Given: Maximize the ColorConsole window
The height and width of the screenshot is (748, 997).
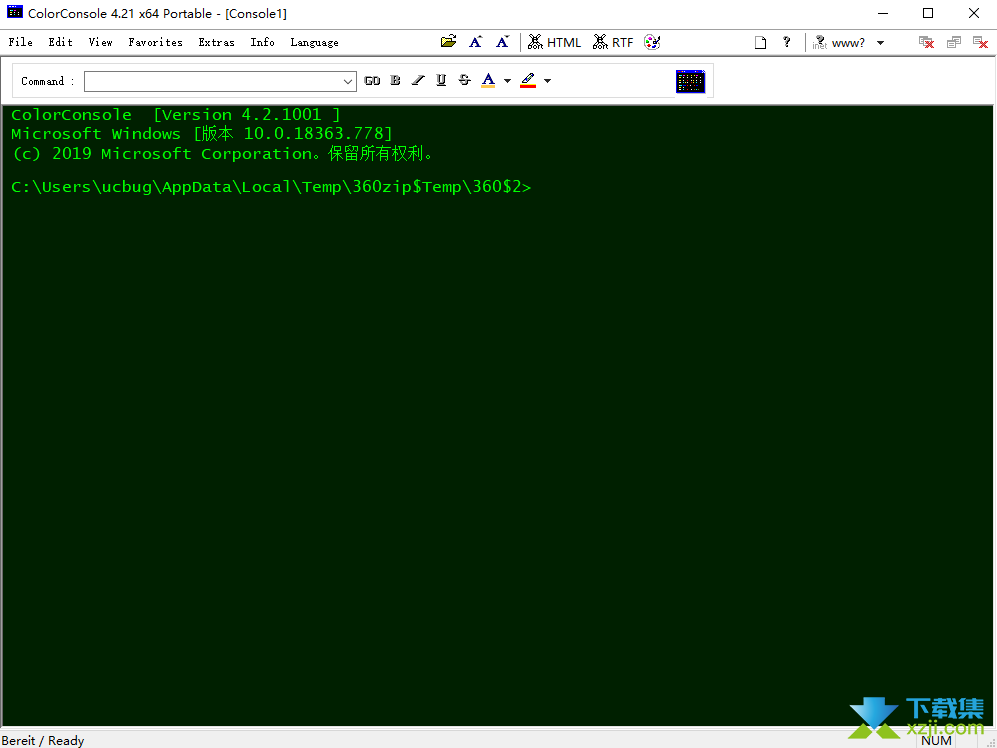Looking at the screenshot, I should pyautogui.click(x=928, y=13).
